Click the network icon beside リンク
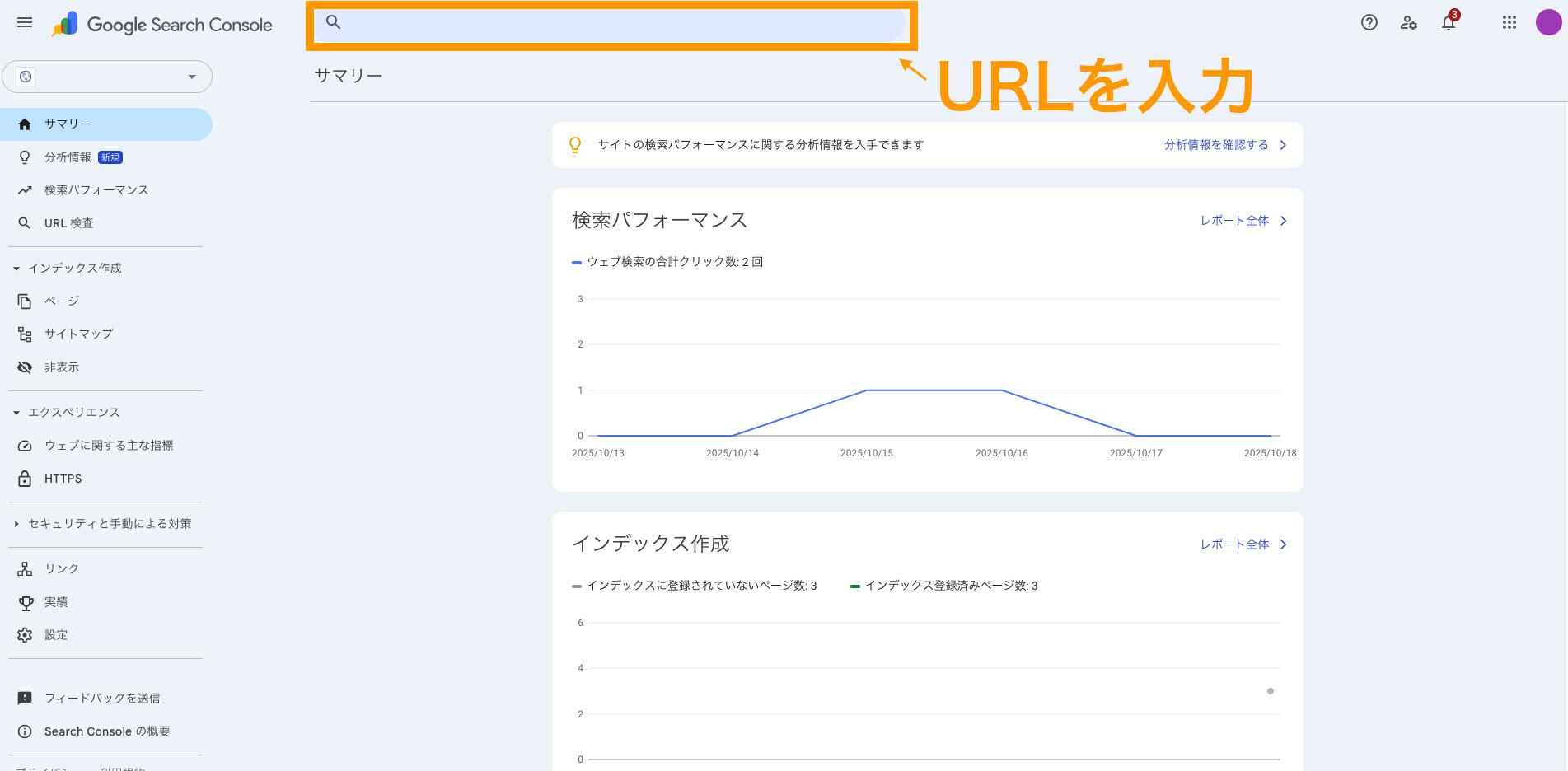The height and width of the screenshot is (771, 1568). [x=25, y=569]
